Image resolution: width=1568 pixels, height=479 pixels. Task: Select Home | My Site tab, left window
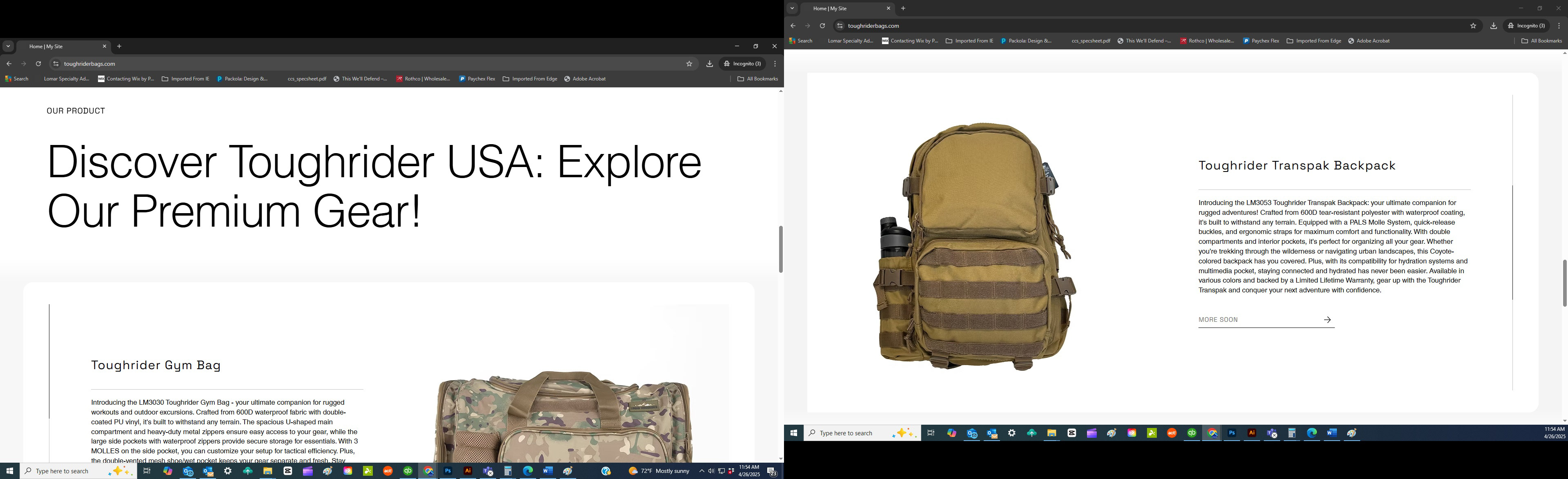(63, 46)
